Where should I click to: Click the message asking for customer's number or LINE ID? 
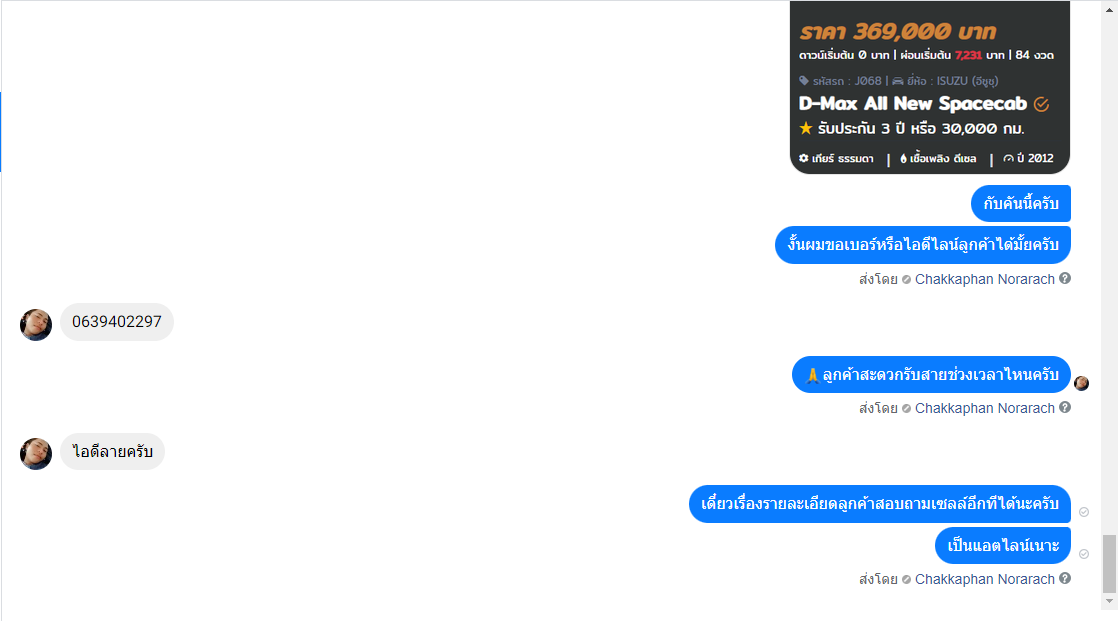coord(923,245)
